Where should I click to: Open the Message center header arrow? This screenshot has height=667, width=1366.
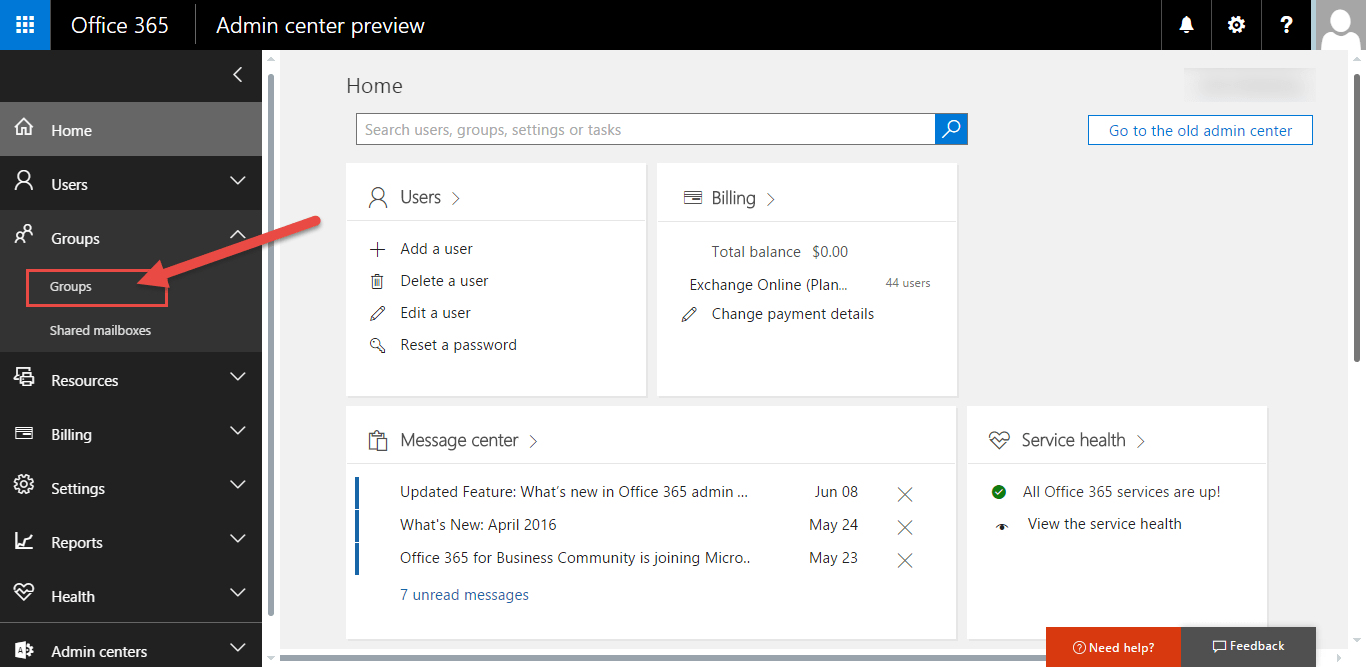tap(533, 441)
